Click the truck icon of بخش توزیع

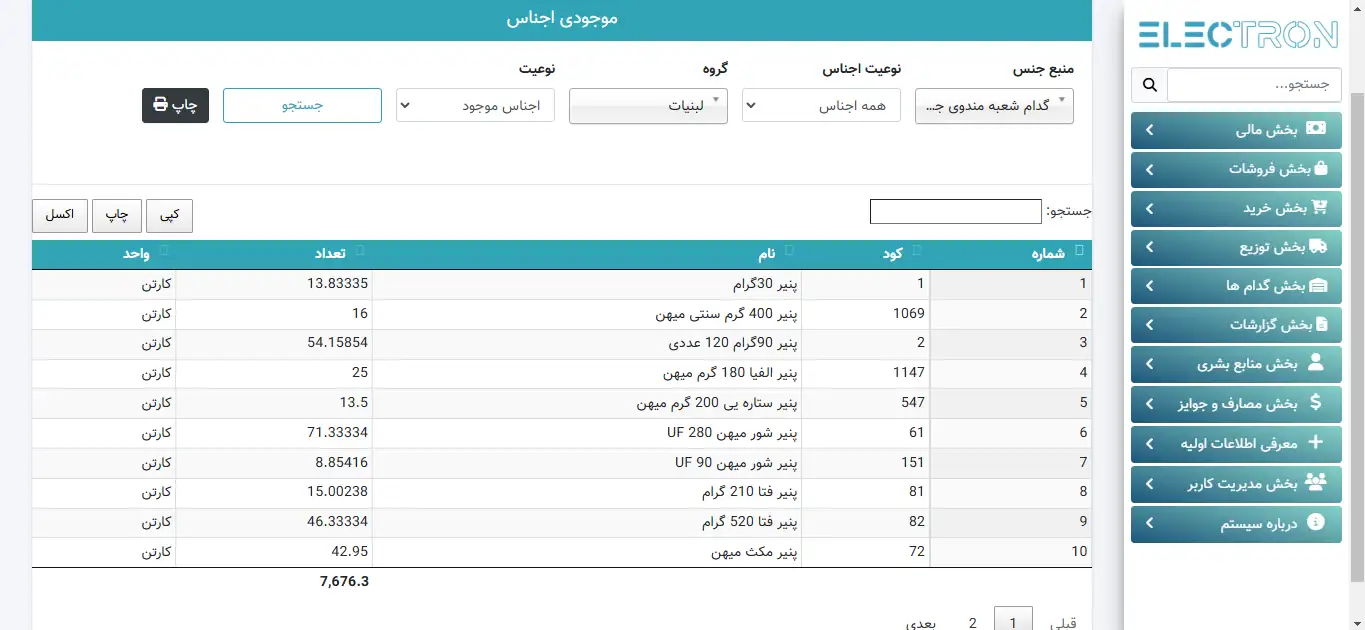[1318, 246]
